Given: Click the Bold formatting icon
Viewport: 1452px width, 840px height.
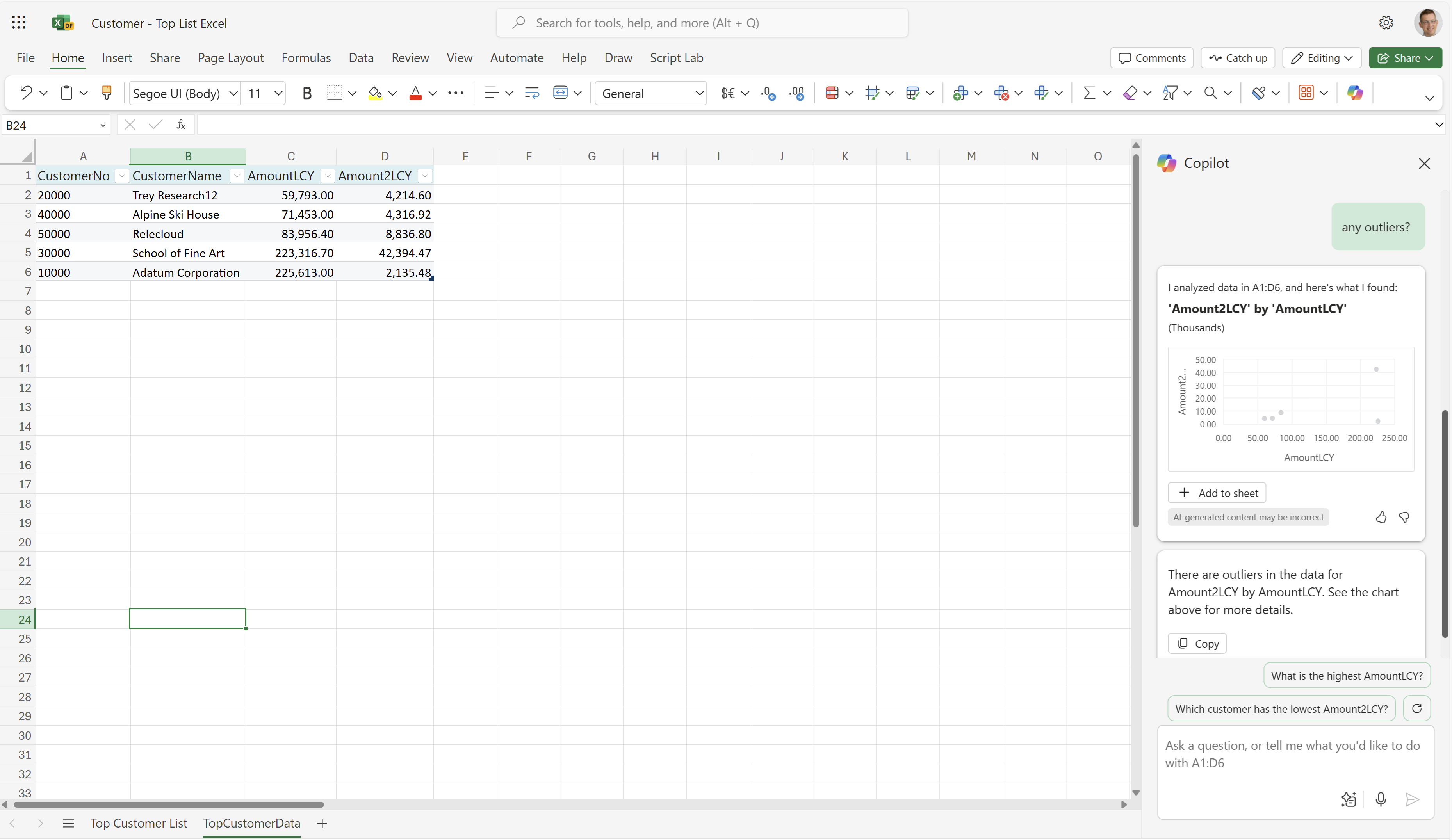Looking at the screenshot, I should click(307, 93).
